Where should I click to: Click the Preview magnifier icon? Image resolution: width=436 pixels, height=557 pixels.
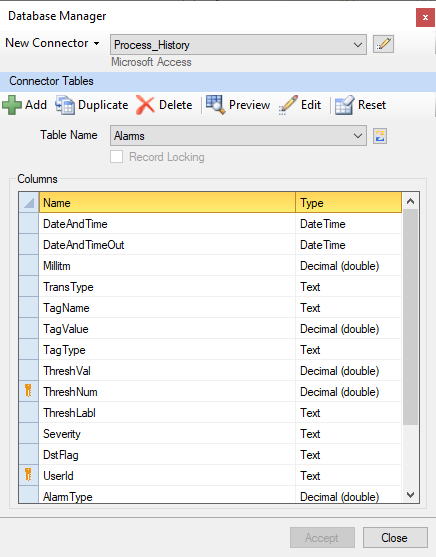tap(216, 105)
